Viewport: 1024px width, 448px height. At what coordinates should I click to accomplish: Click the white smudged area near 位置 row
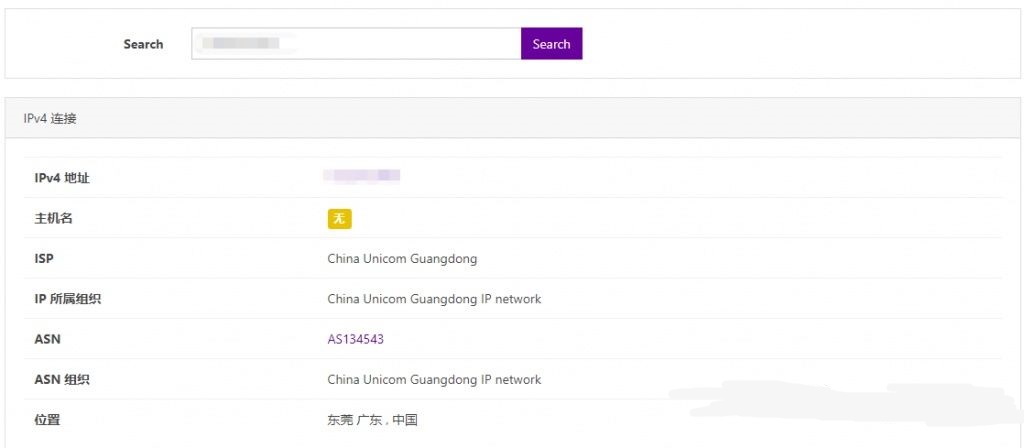click(840, 405)
